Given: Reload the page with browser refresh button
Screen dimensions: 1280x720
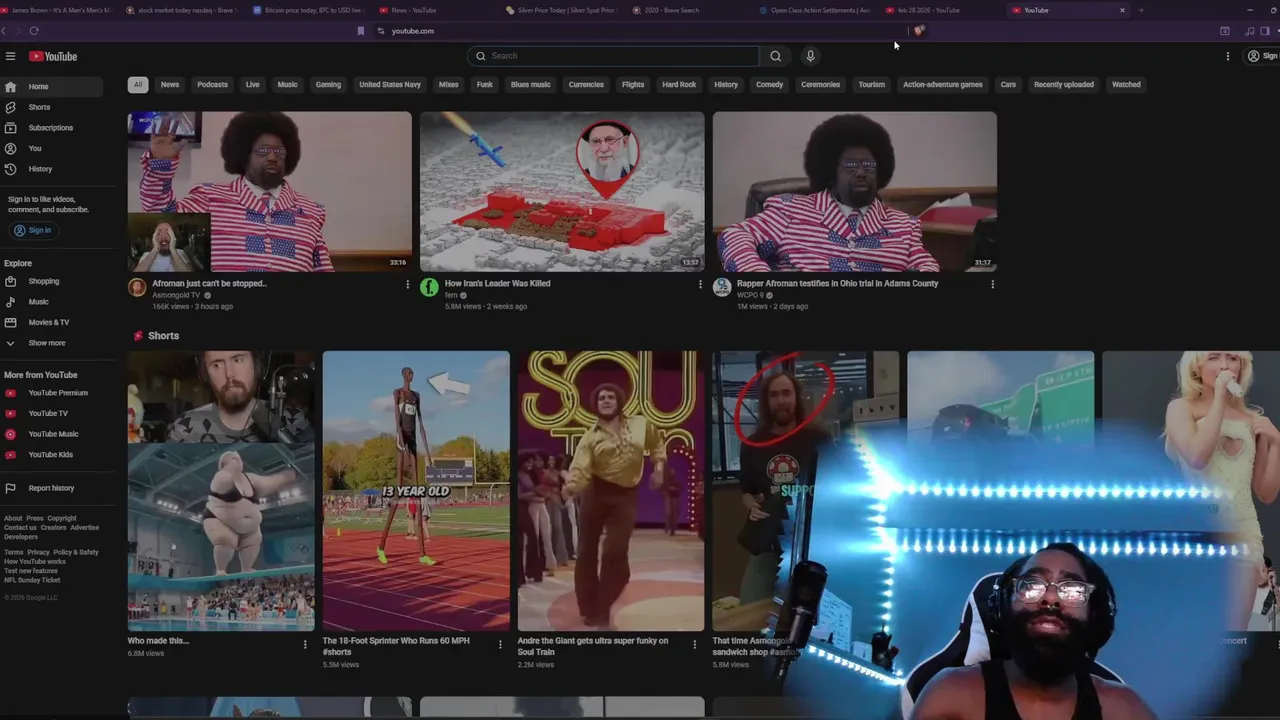Looking at the screenshot, I should coord(34,31).
